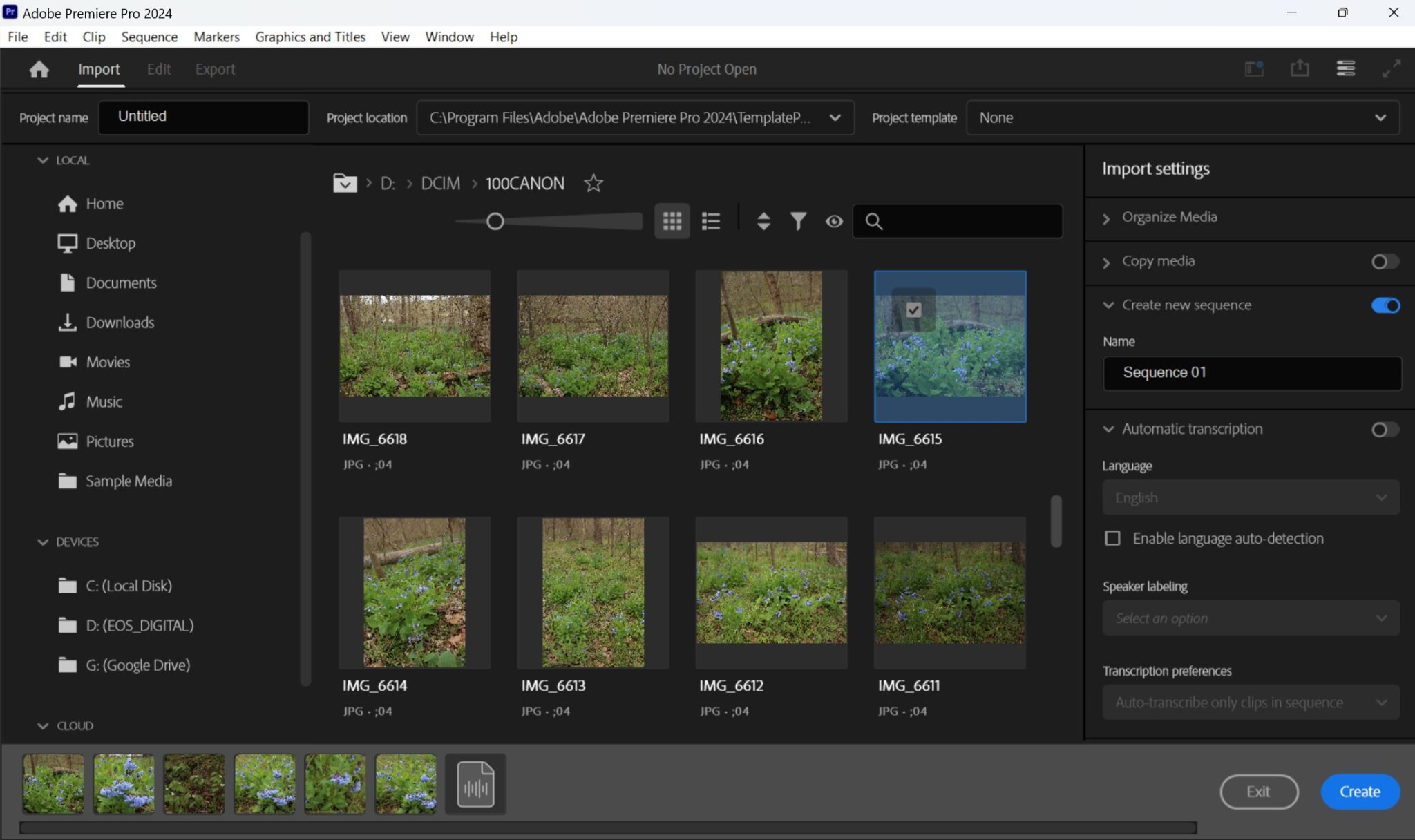The width and height of the screenshot is (1415, 840).
Task: Select the audio waveform file in tray
Action: tap(475, 784)
